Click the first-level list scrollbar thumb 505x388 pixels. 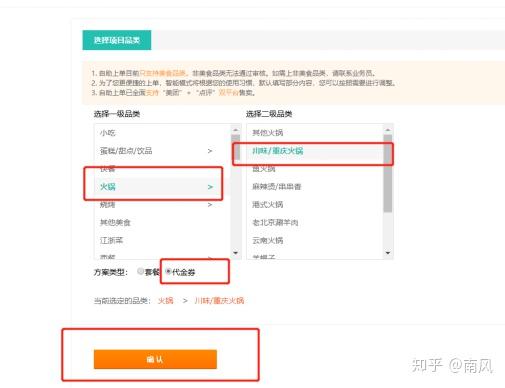236,147
